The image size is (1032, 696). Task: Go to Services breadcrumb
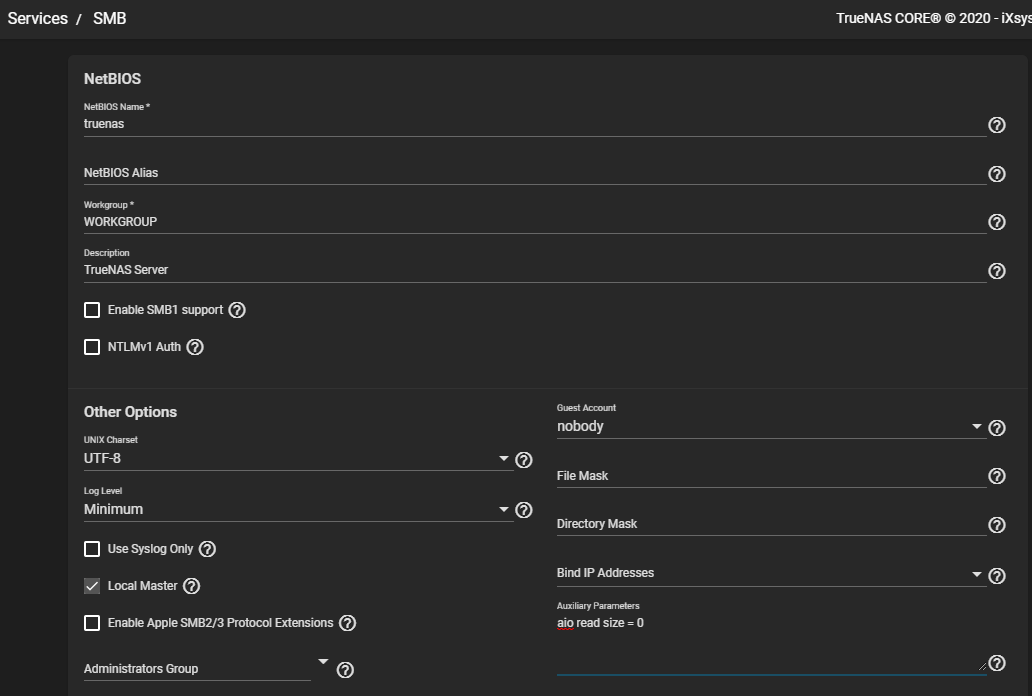click(38, 18)
